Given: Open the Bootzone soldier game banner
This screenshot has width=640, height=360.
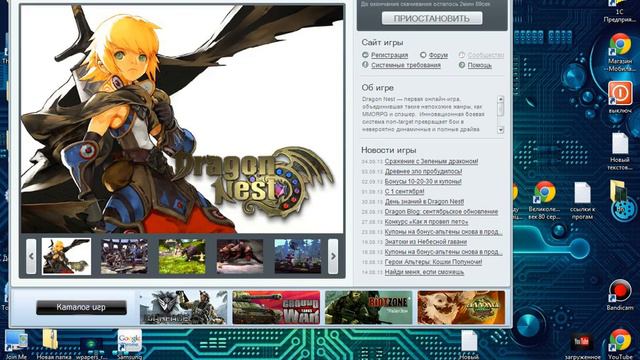Looking at the screenshot, I should click(x=369, y=307).
